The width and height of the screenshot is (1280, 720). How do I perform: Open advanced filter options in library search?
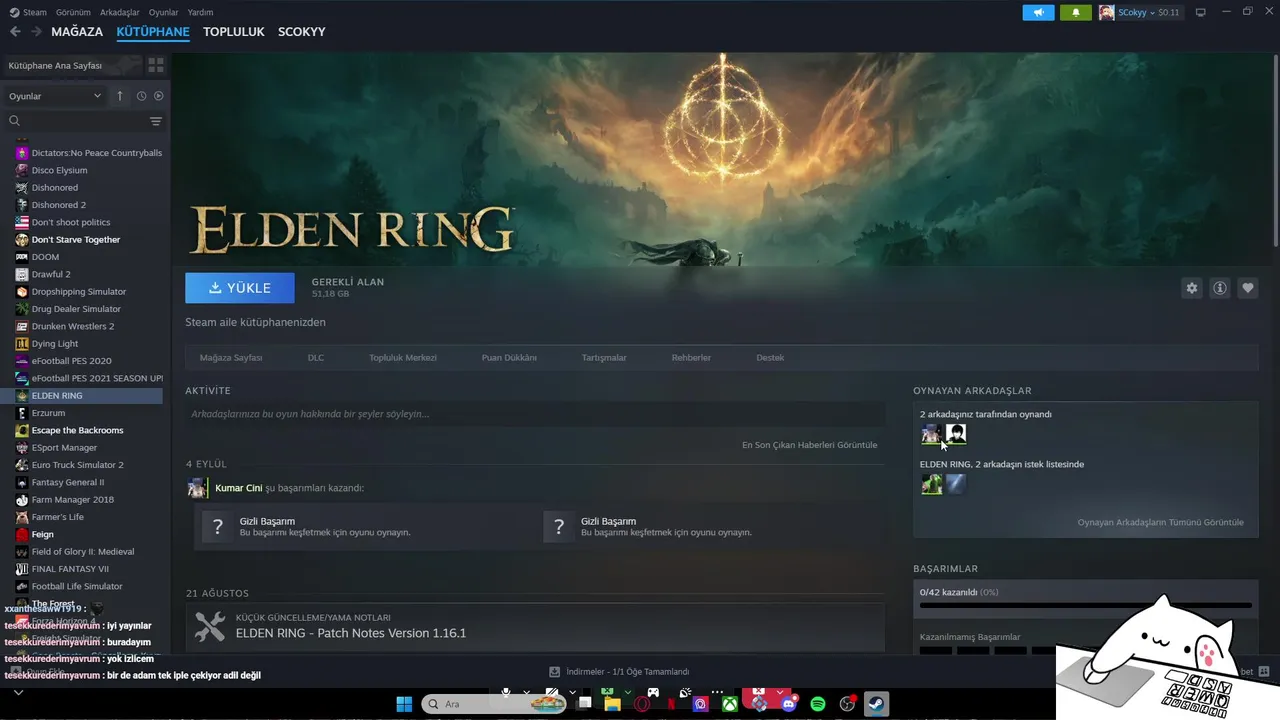(156, 121)
